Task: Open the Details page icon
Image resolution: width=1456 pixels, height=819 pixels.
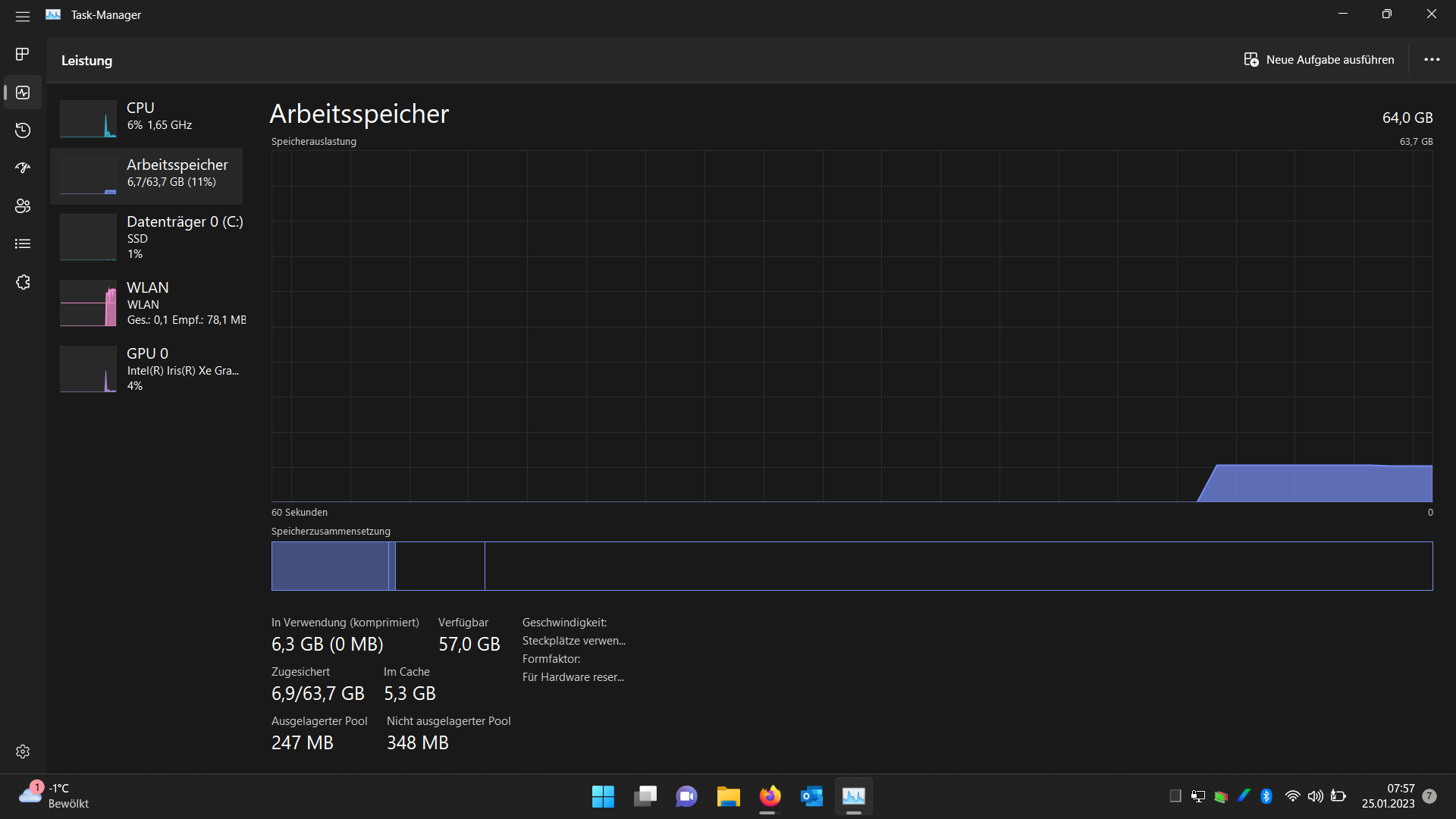Action: (23, 243)
